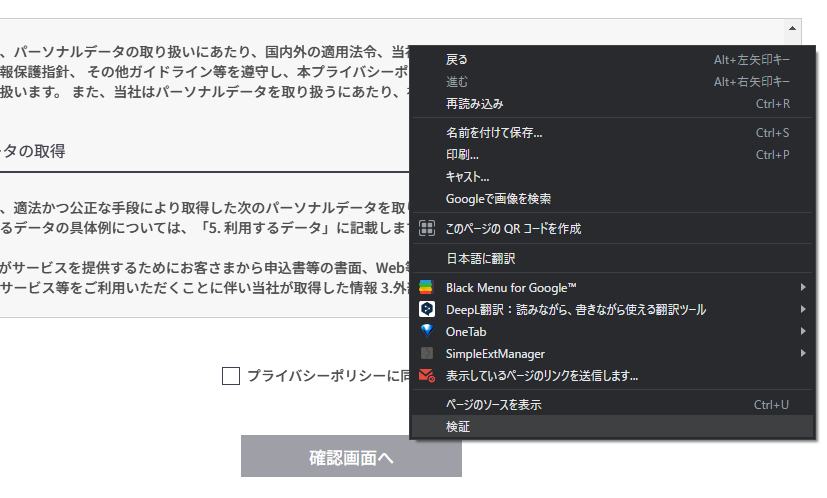Select 検証 to inspect element
The height and width of the screenshot is (498, 827).
point(458,427)
